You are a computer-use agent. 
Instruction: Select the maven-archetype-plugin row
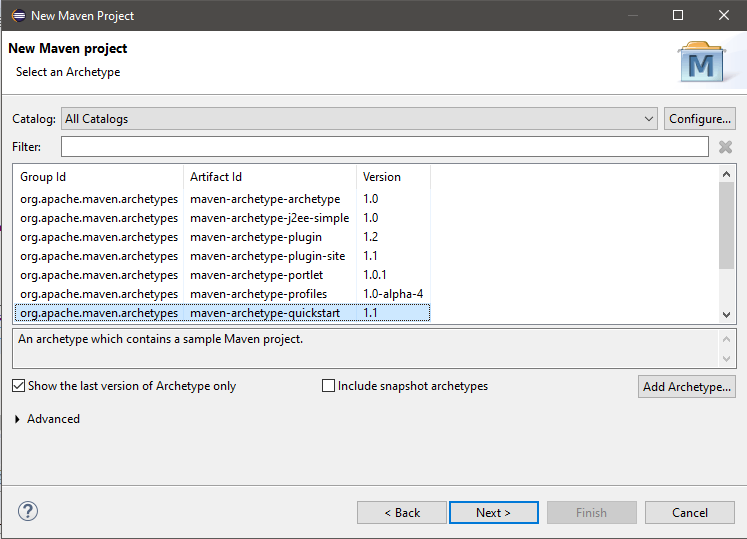[x=222, y=237]
